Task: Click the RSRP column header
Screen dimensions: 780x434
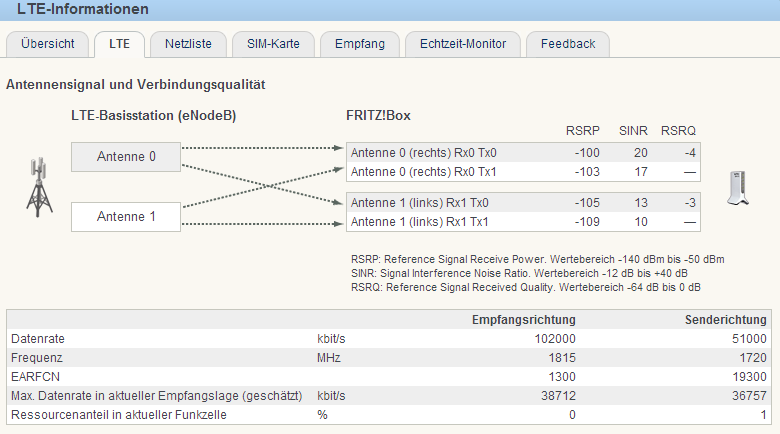Action: point(583,131)
